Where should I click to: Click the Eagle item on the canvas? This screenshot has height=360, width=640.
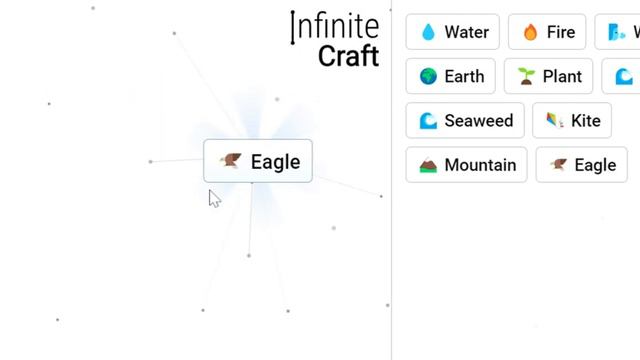258,161
